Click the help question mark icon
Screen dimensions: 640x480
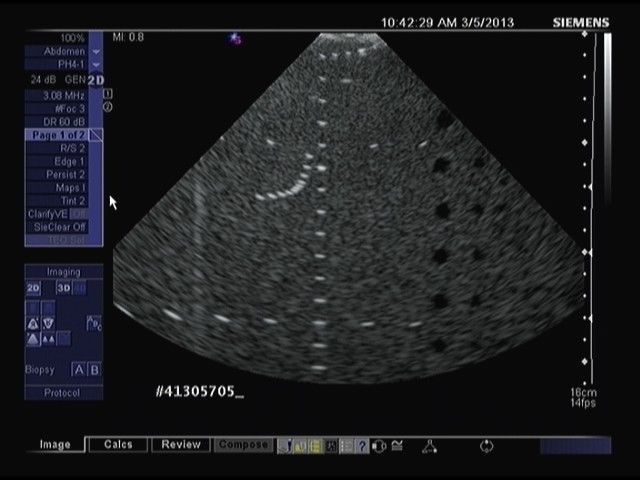362,446
